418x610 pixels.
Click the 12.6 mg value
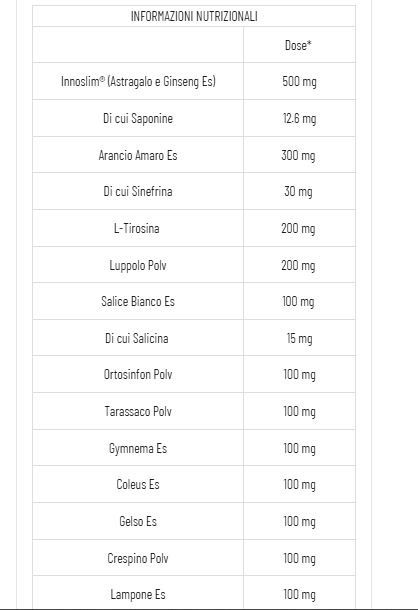(x=299, y=118)
